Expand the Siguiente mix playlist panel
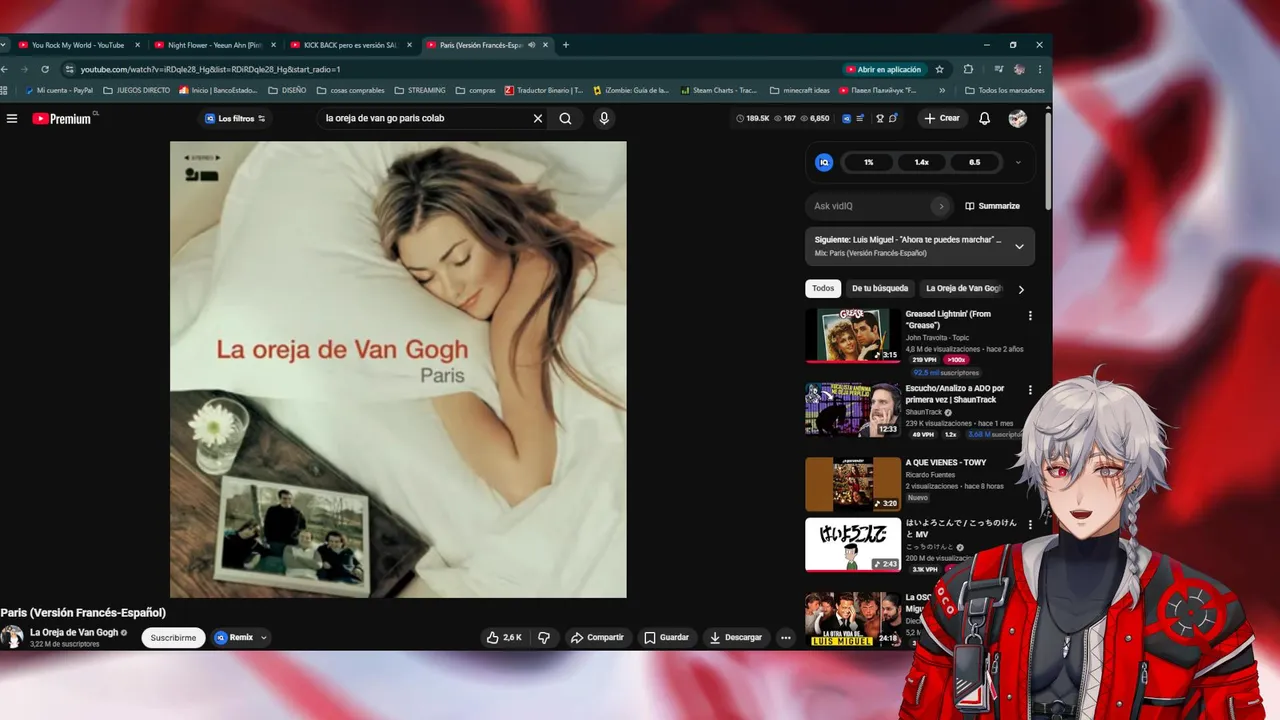The image size is (1280, 720). pos(1019,246)
